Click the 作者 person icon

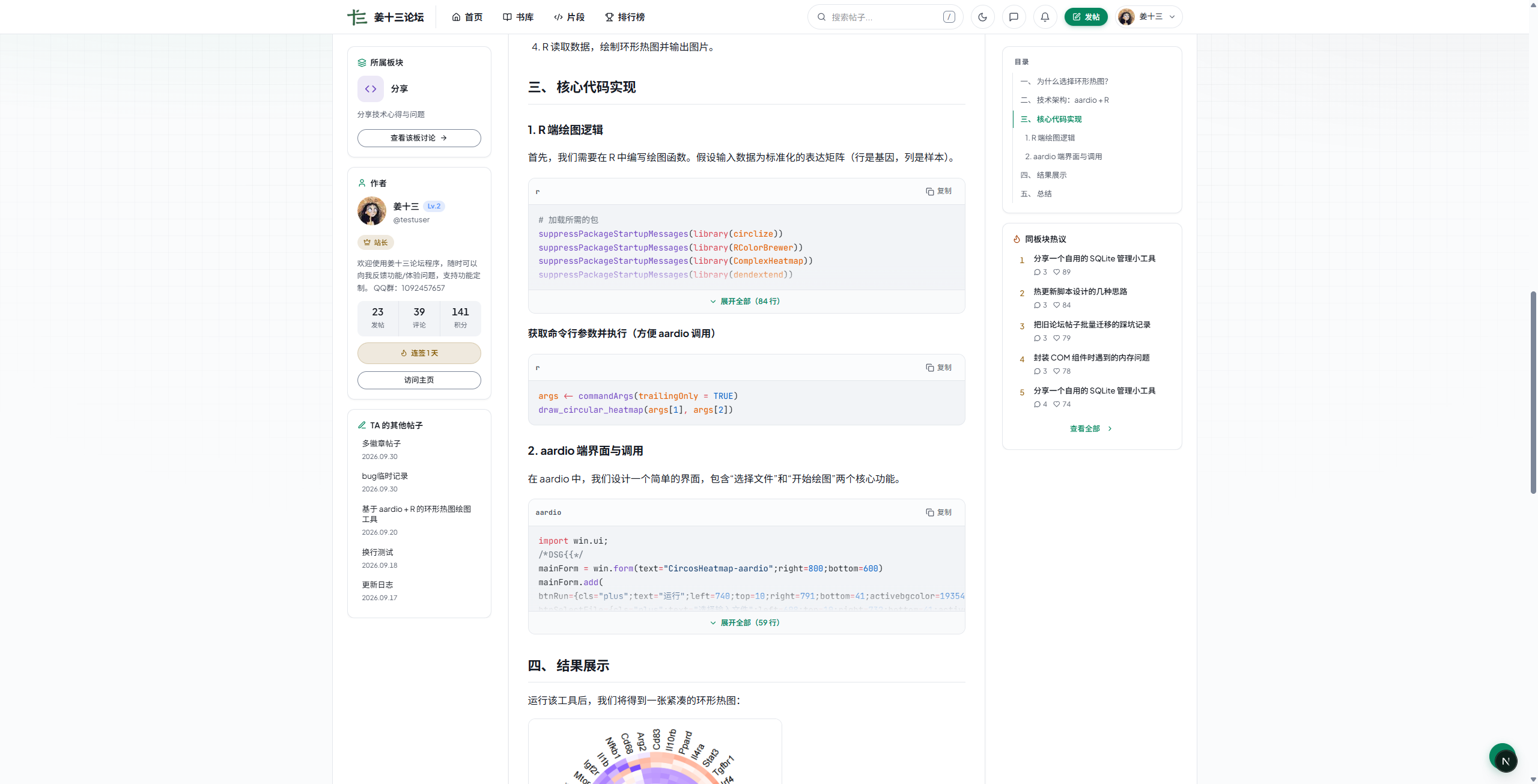pos(362,183)
